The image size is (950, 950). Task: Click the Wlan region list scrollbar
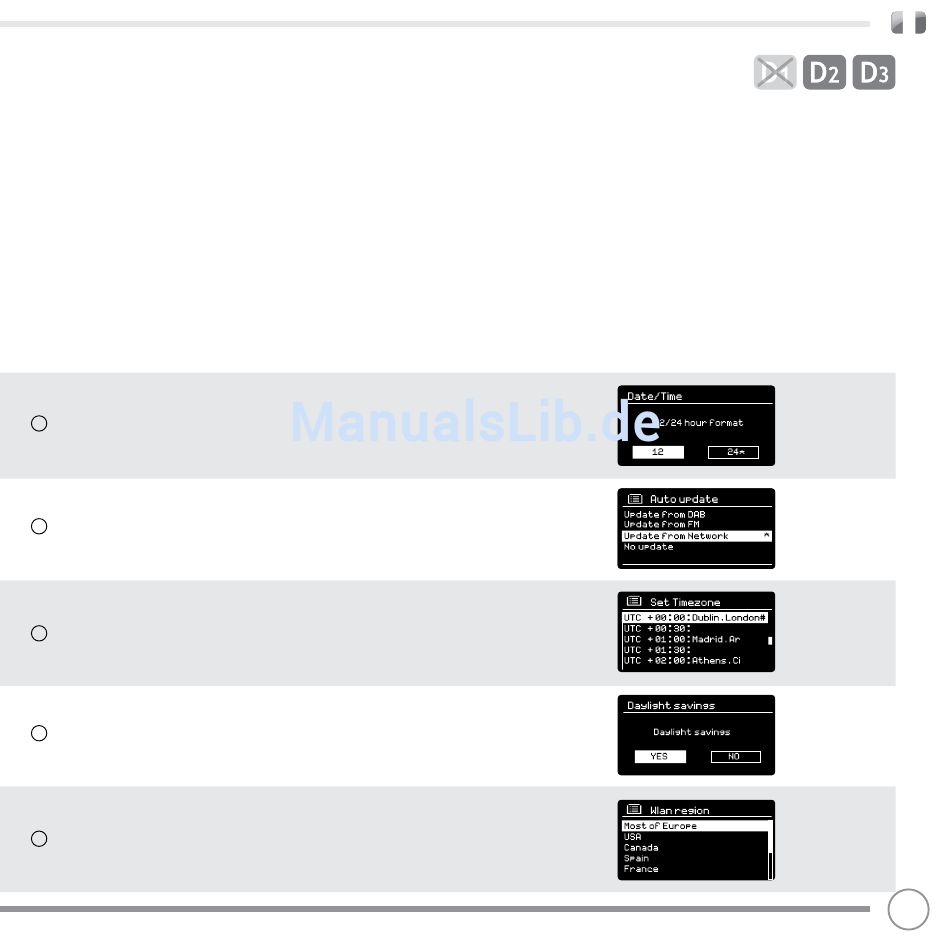click(771, 850)
